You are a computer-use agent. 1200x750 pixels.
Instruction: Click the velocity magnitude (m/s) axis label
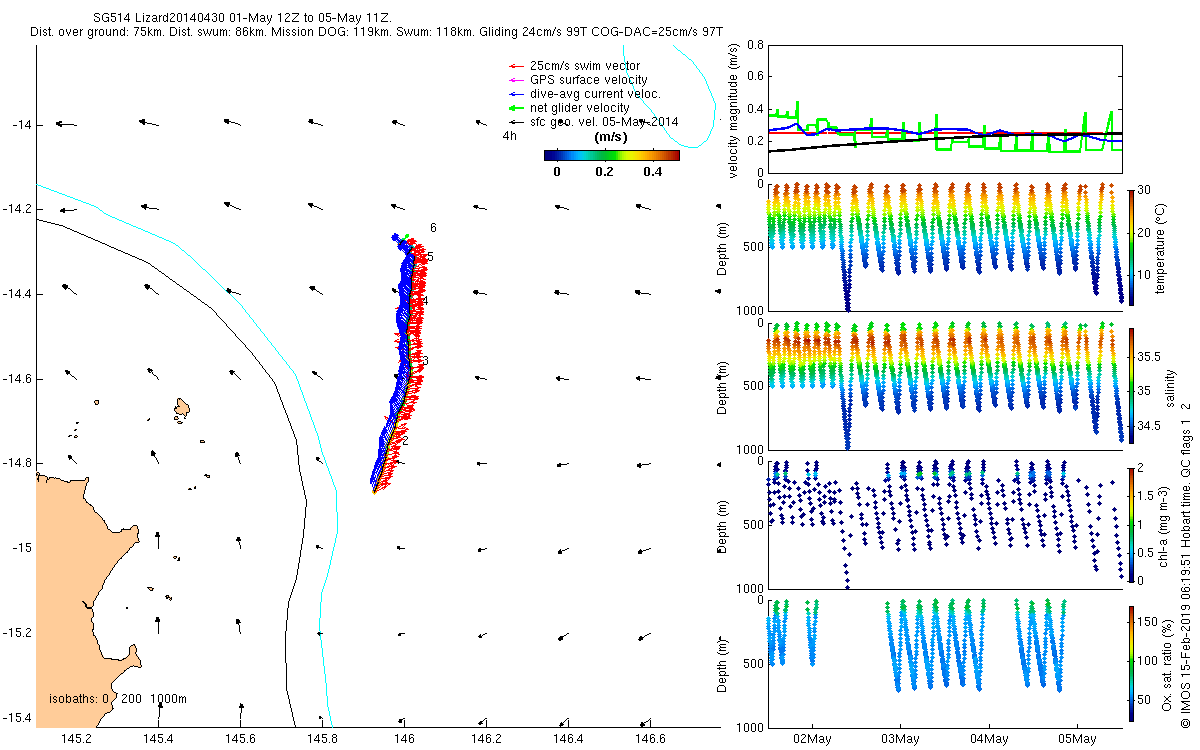tap(734, 110)
